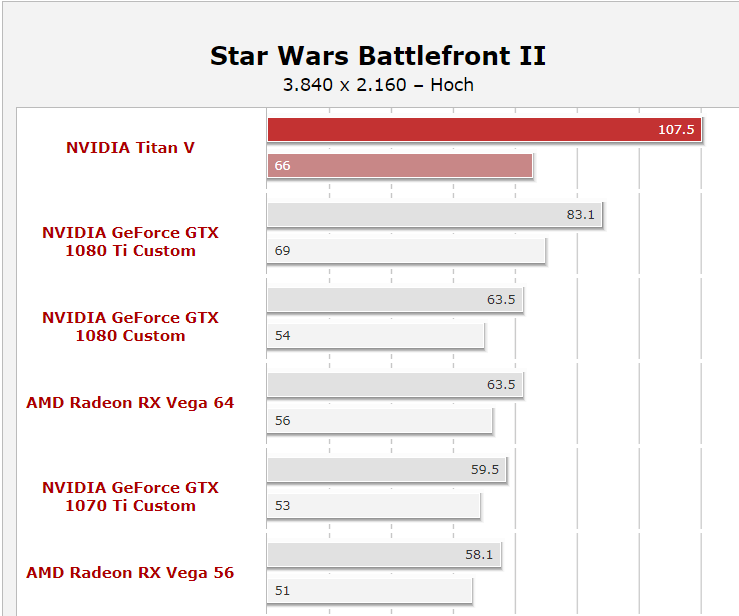
Task: Click the AMD Radeon RX Vega 64 label
Action: [130, 403]
